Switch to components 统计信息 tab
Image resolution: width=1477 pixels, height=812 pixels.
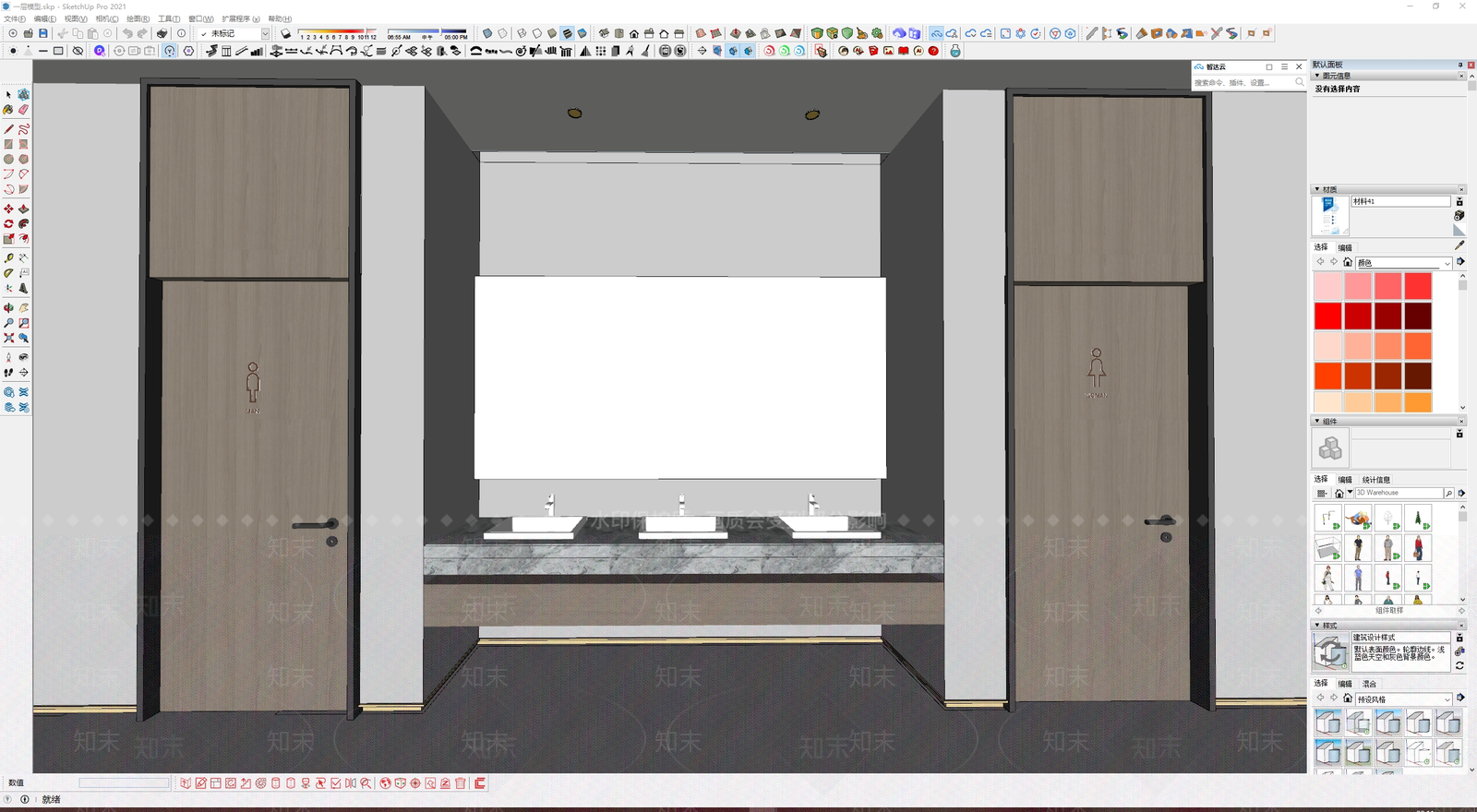pos(1375,480)
